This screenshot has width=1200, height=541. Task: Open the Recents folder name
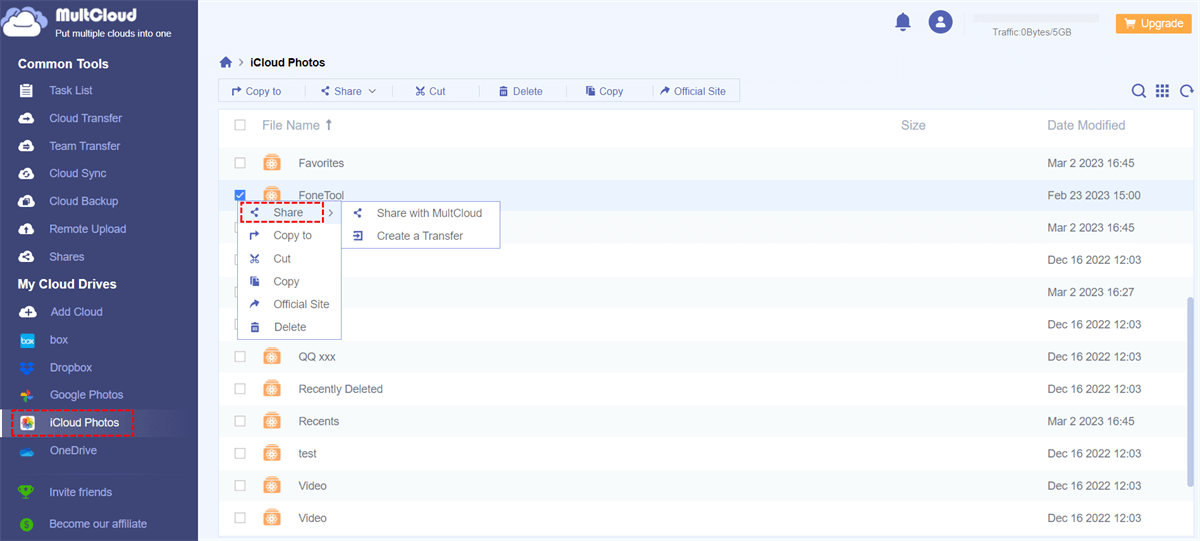click(319, 421)
